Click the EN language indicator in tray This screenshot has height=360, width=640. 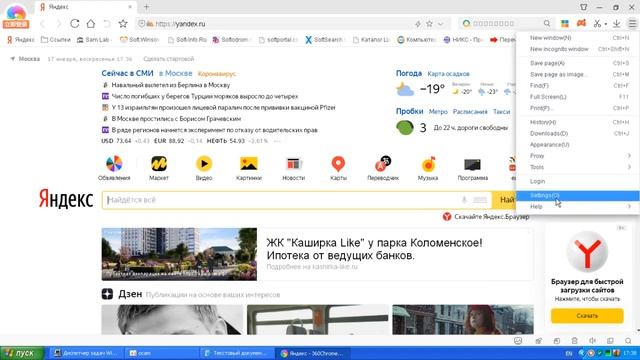point(569,353)
